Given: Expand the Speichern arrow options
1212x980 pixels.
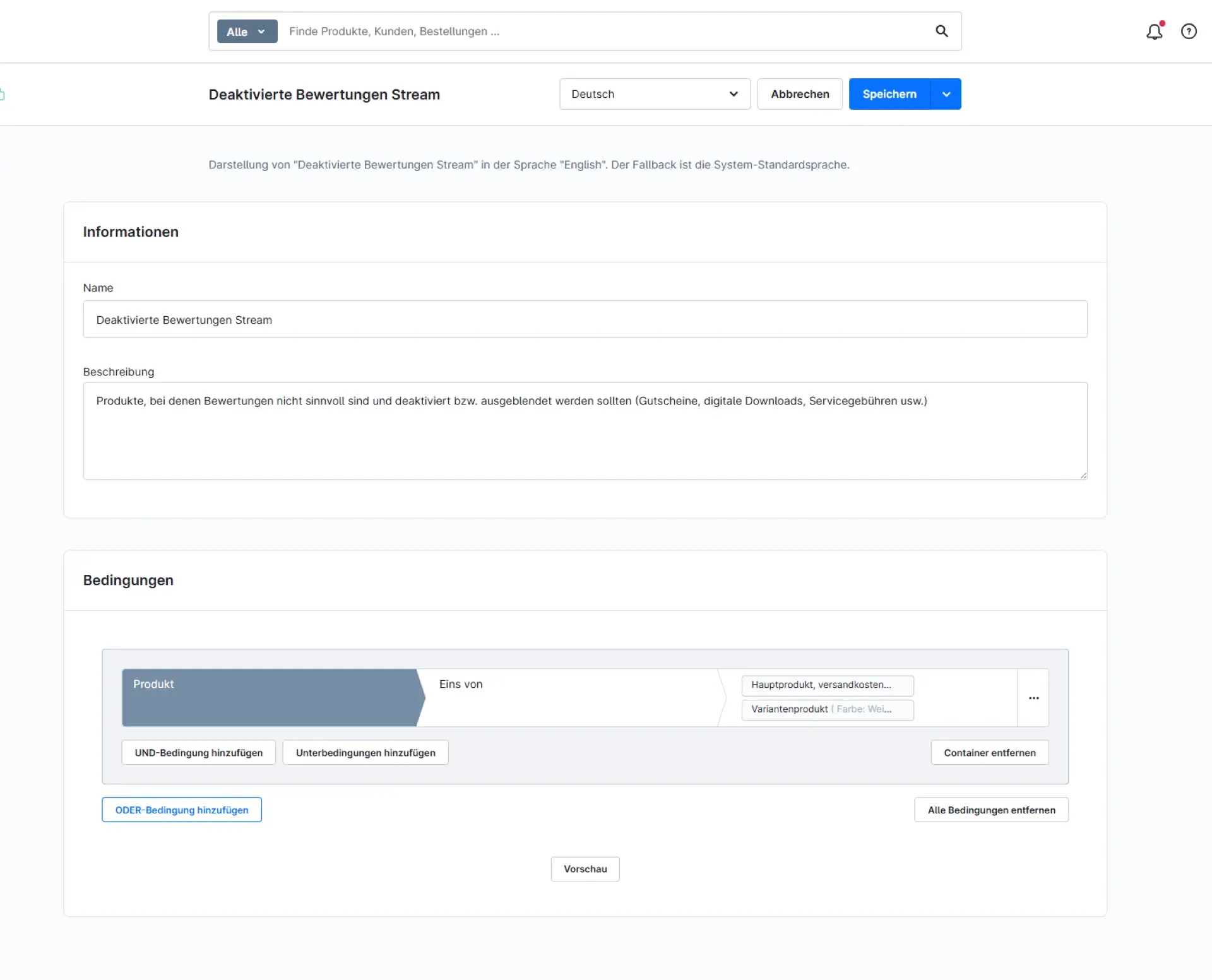Looking at the screenshot, I should [x=946, y=94].
